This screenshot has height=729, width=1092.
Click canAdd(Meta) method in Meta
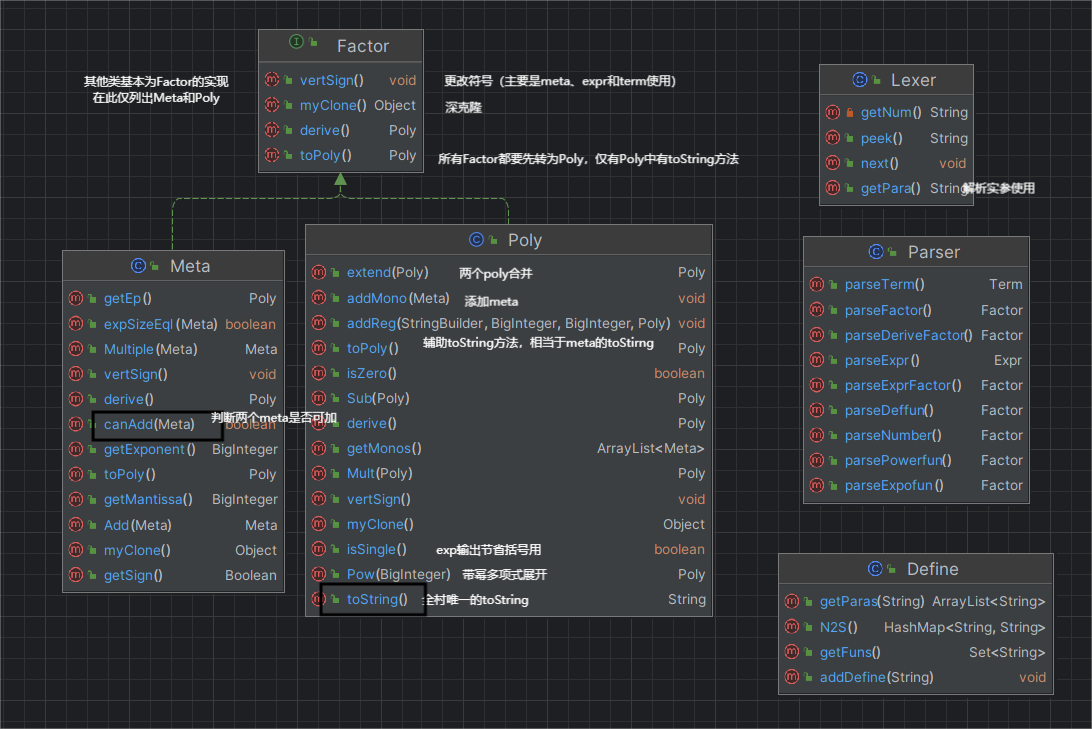[149, 424]
